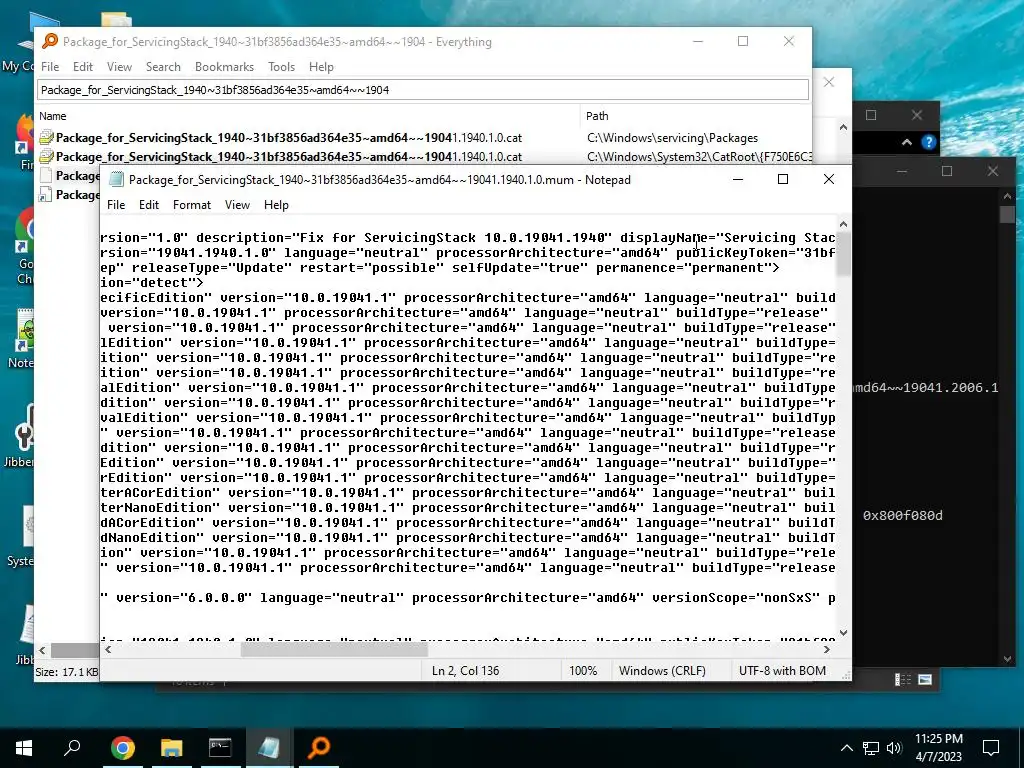
Task: Open the Everything Tools menu
Action: [x=281, y=67]
